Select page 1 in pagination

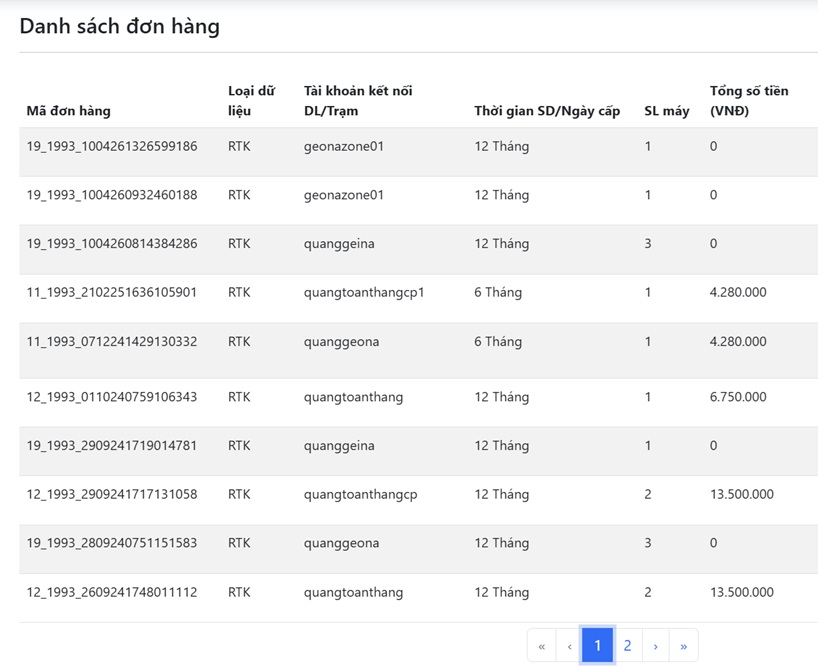pos(597,646)
